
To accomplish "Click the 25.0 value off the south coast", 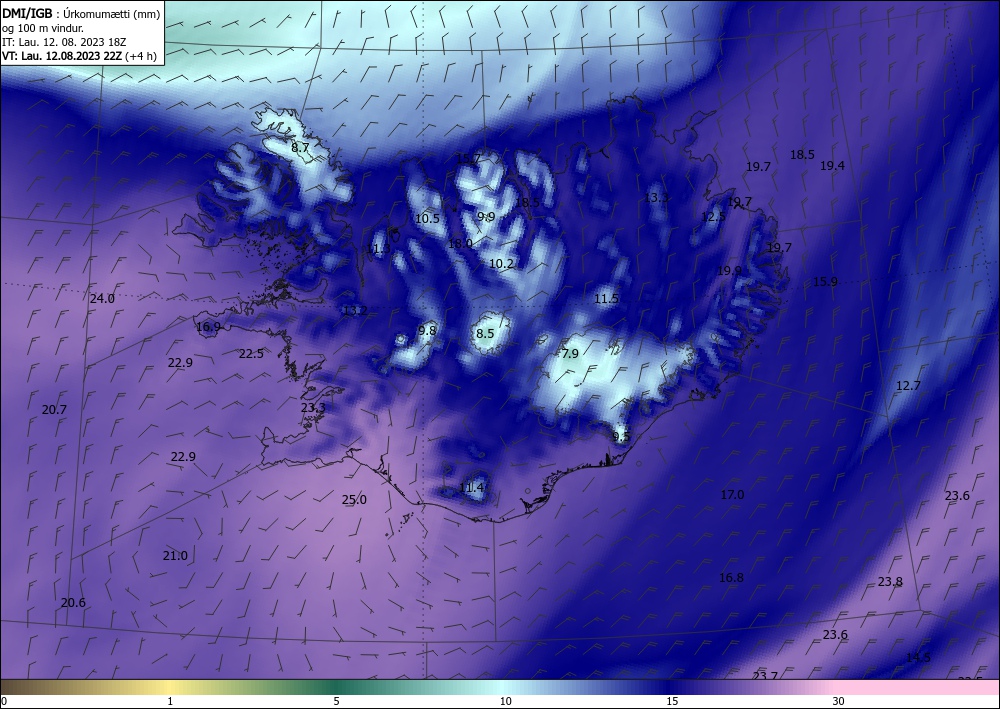I will (354, 500).
